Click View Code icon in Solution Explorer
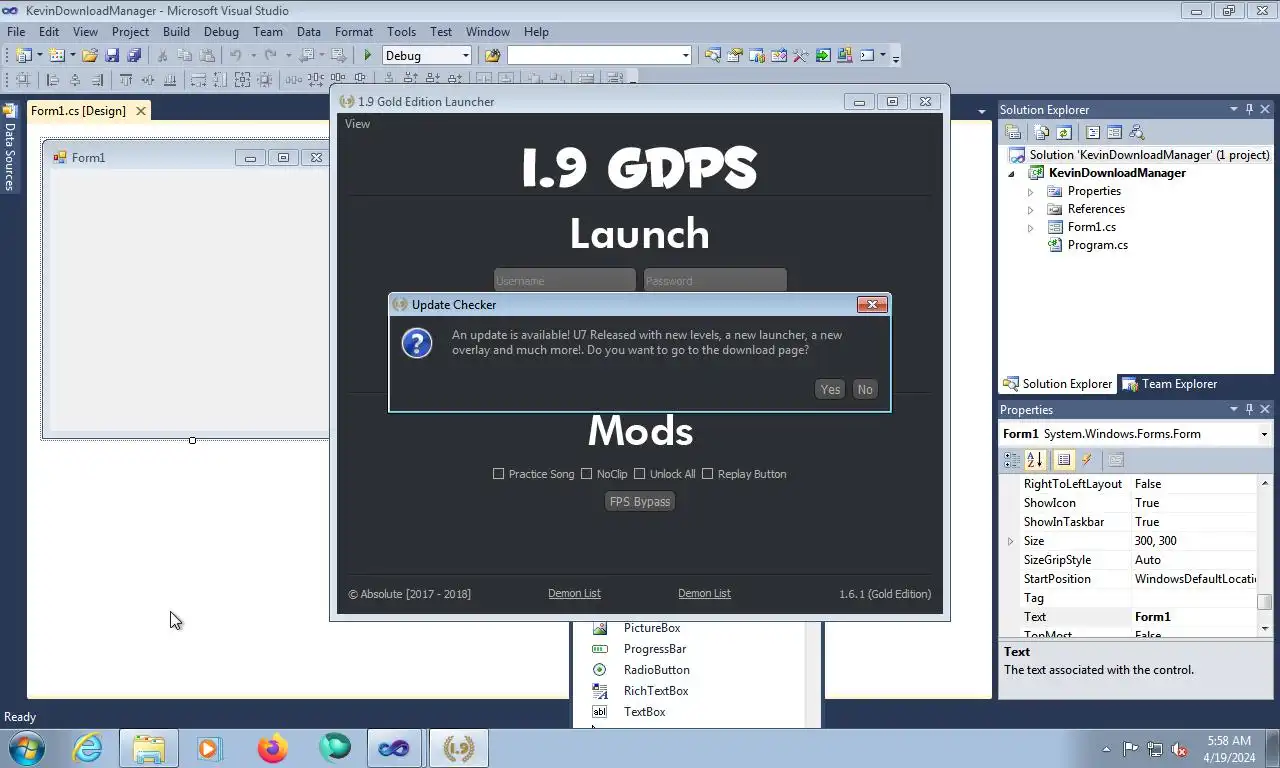The image size is (1280, 768). (x=1093, y=132)
